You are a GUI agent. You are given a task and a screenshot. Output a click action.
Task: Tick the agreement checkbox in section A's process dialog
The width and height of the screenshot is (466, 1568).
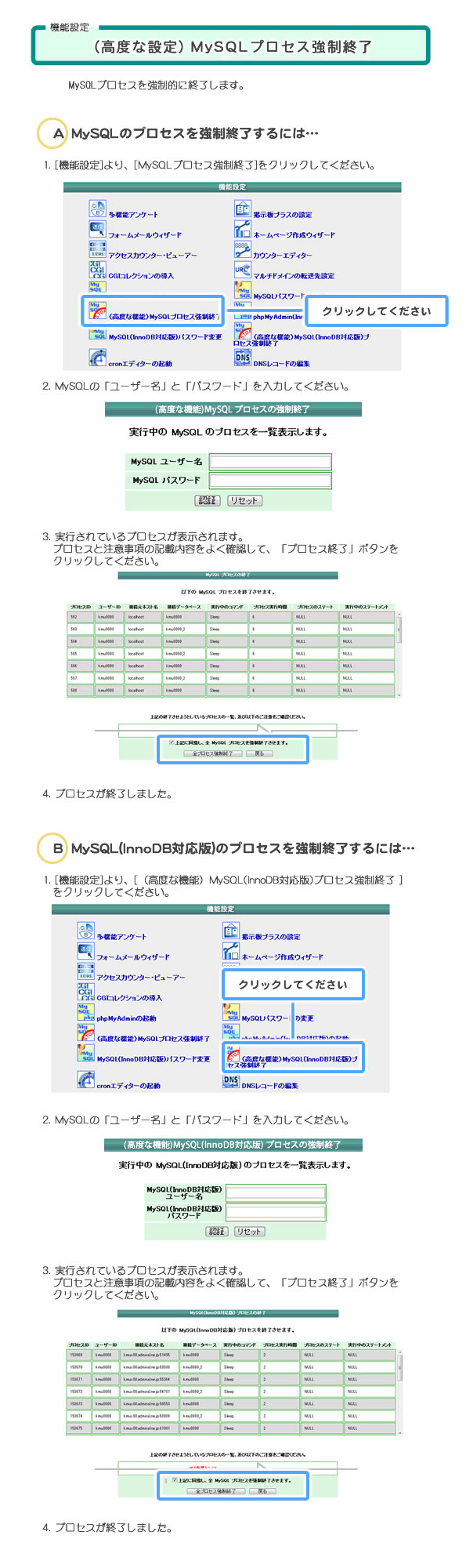pyautogui.click(x=172, y=742)
